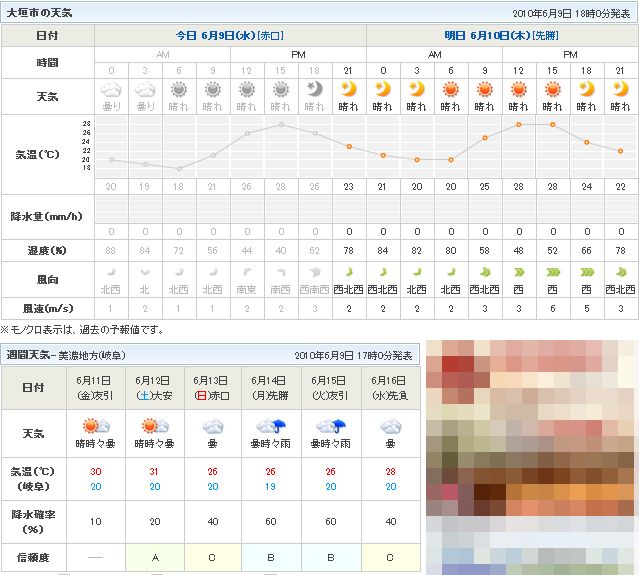
Task: Click today's 18時 grey moon icon
Action: tap(315, 89)
